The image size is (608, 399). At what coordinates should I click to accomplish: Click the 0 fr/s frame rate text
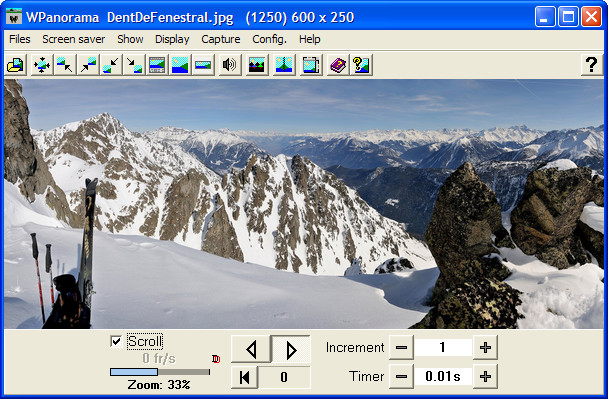point(159,358)
